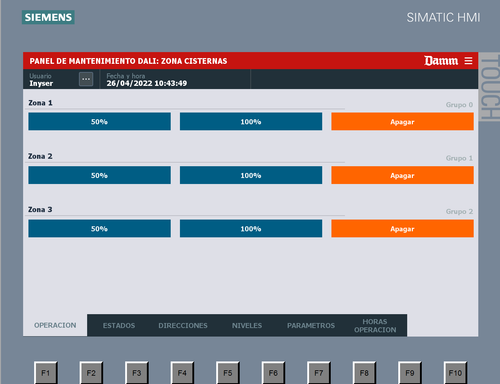Click the F5 function key
The image size is (500, 384).
pyautogui.click(x=228, y=373)
